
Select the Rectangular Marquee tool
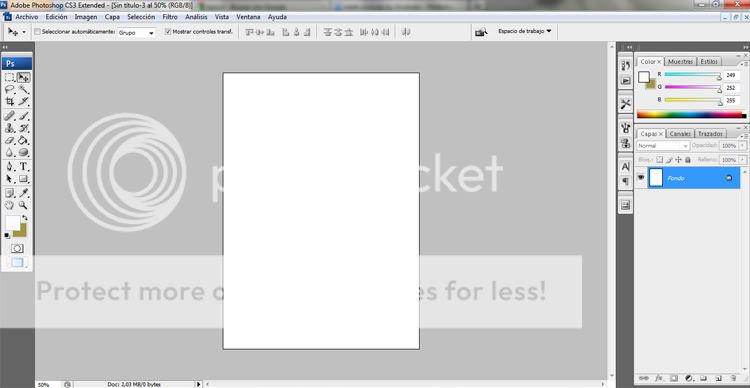click(x=10, y=77)
